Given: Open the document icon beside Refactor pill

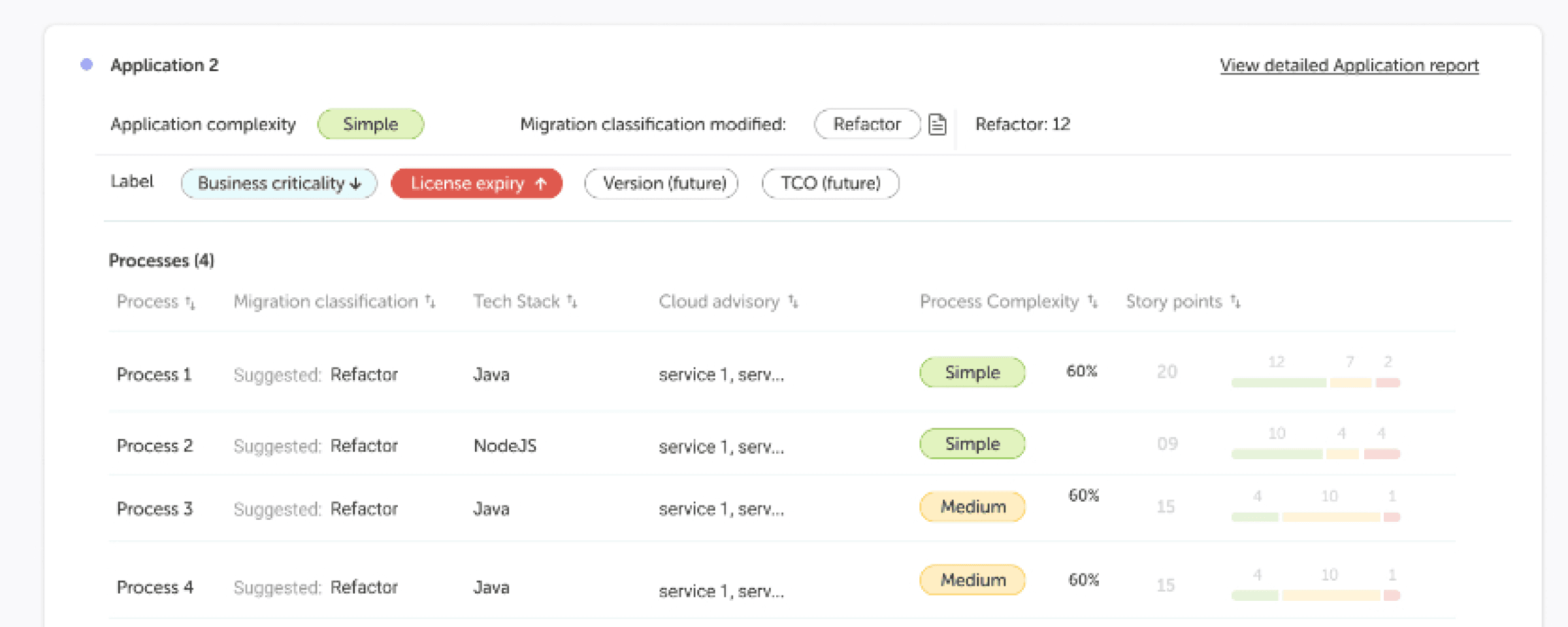Looking at the screenshot, I should click(x=938, y=124).
